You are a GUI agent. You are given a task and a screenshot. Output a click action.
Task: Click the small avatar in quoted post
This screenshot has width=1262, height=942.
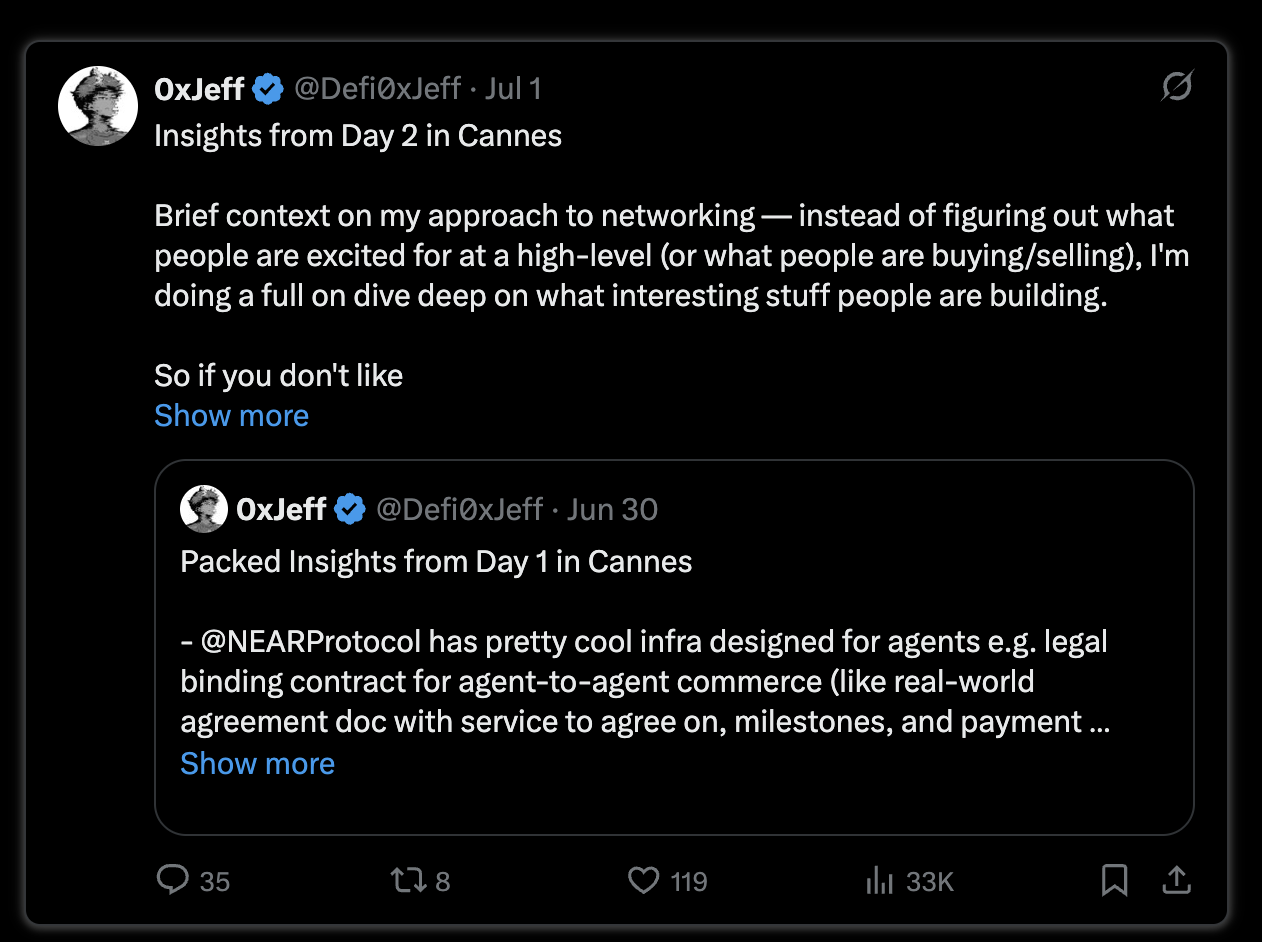(204, 509)
